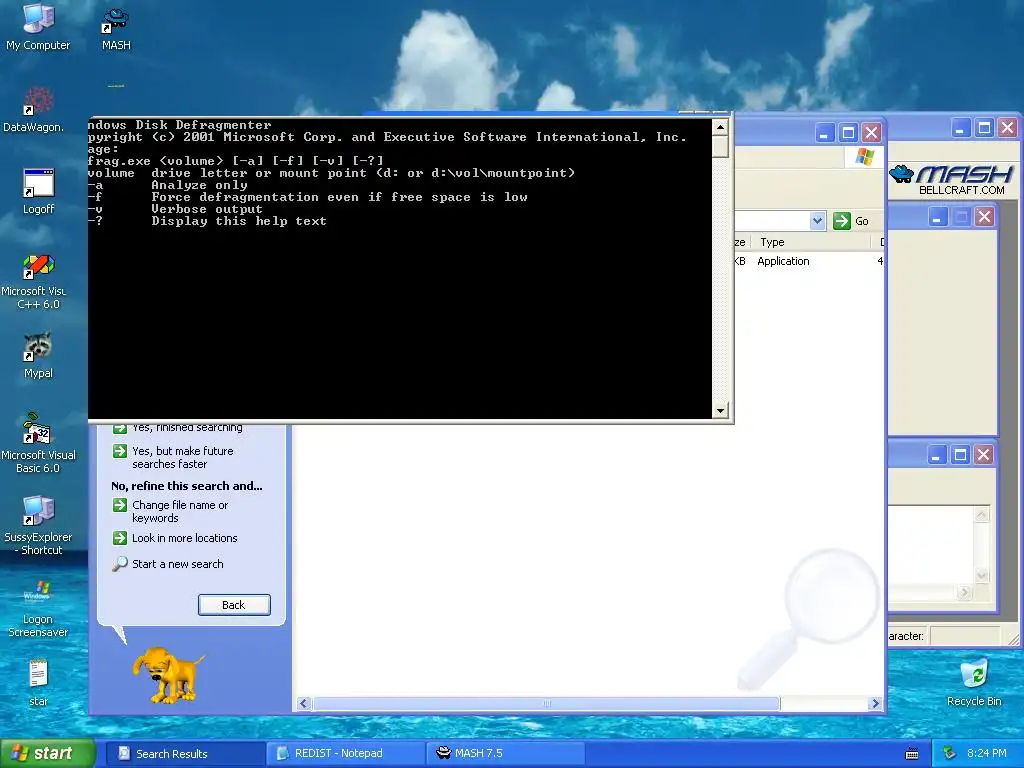Select Change file name or keywords
The height and width of the screenshot is (768, 1024).
tap(180, 511)
